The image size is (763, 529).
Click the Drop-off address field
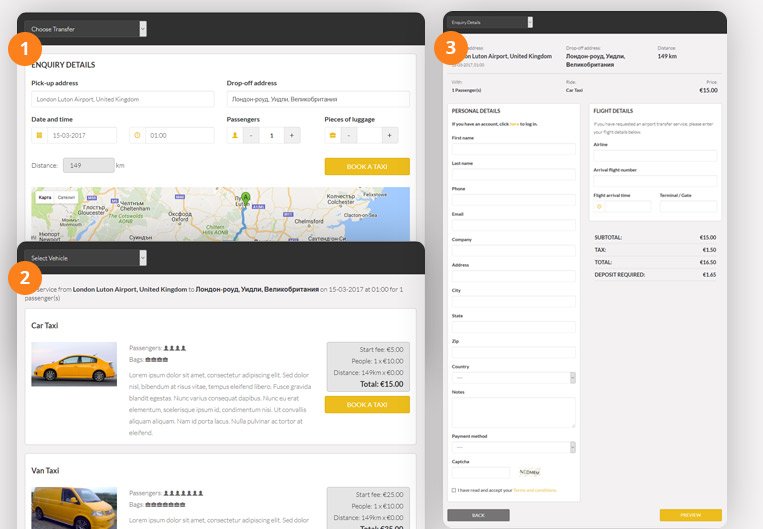(x=318, y=99)
